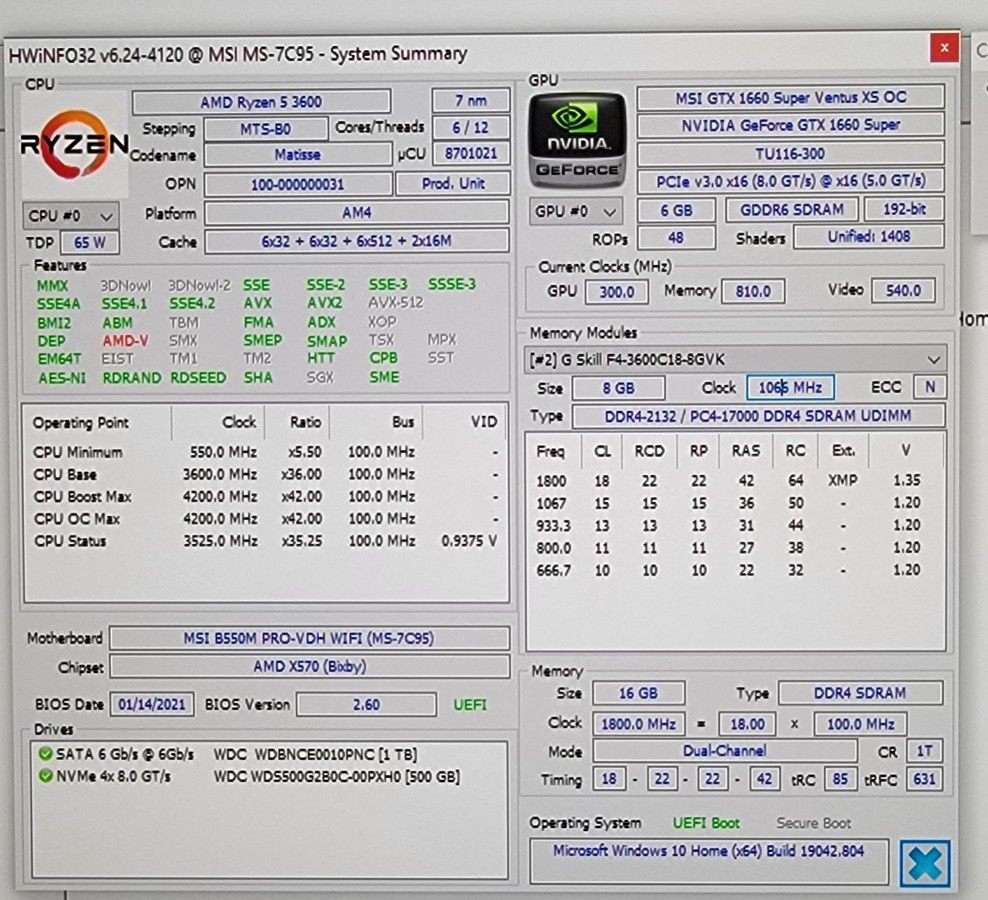The width and height of the screenshot is (988, 900).
Task: Click the memory clock 1800.0 MHz value
Action: point(638,724)
